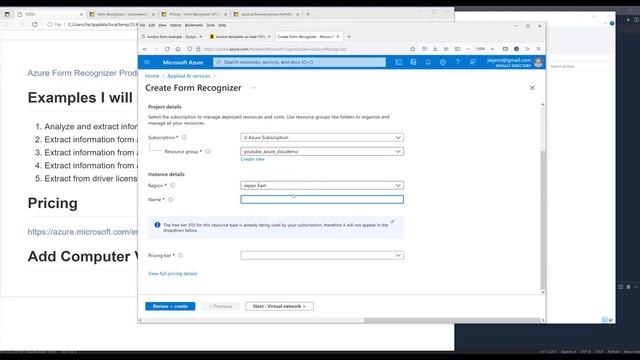Click Review + create button
This screenshot has height=360, width=640.
170,306
